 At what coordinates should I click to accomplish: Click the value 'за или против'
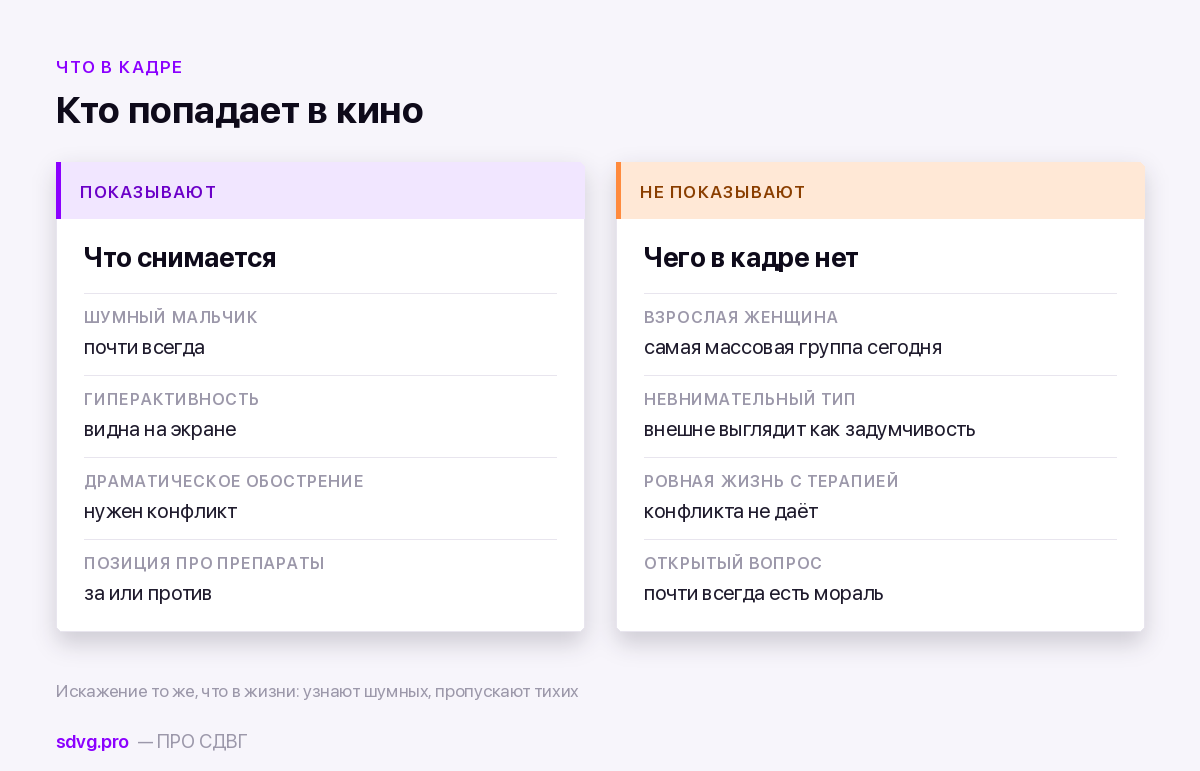(x=148, y=594)
